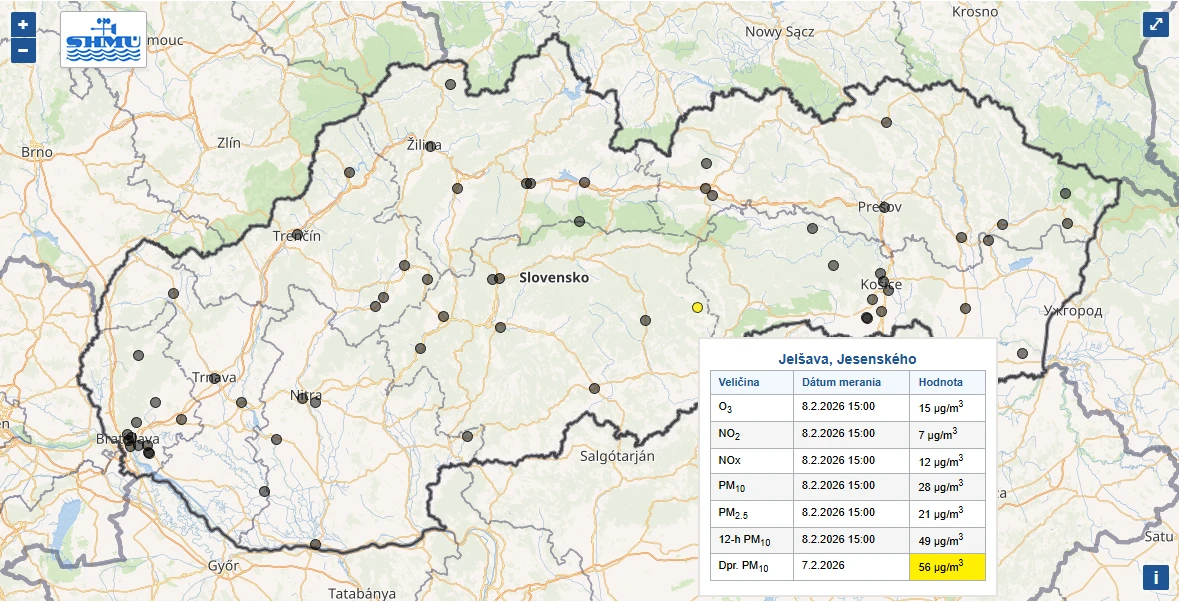
Task: Click the 12-h PM10 row label
Action: (x=746, y=540)
